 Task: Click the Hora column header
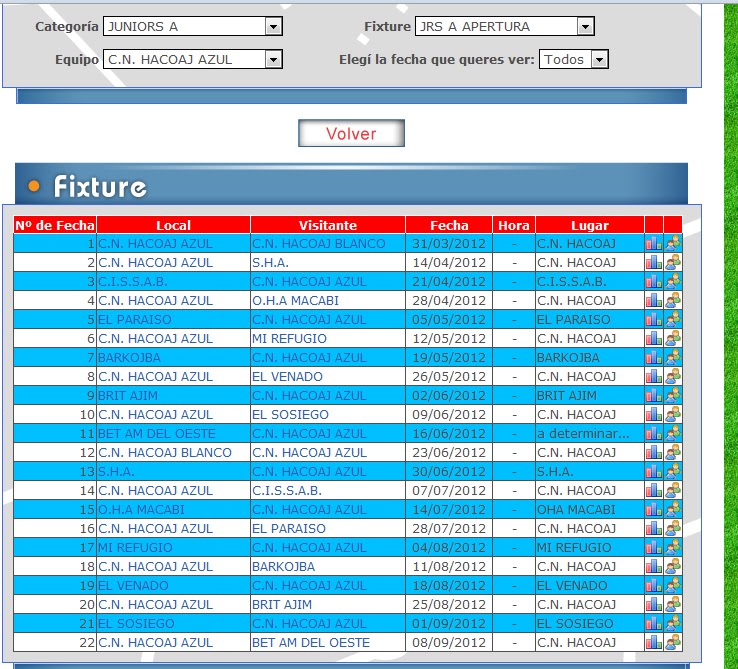pyautogui.click(x=513, y=225)
